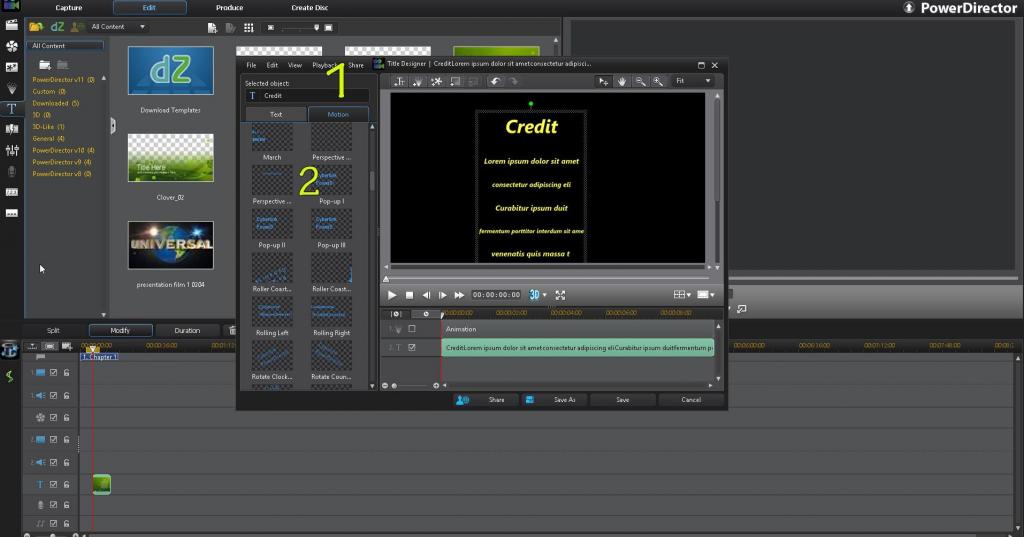1024x537 pixels.
Task: Collapse the library explorer panel arrow
Action: coord(112,125)
